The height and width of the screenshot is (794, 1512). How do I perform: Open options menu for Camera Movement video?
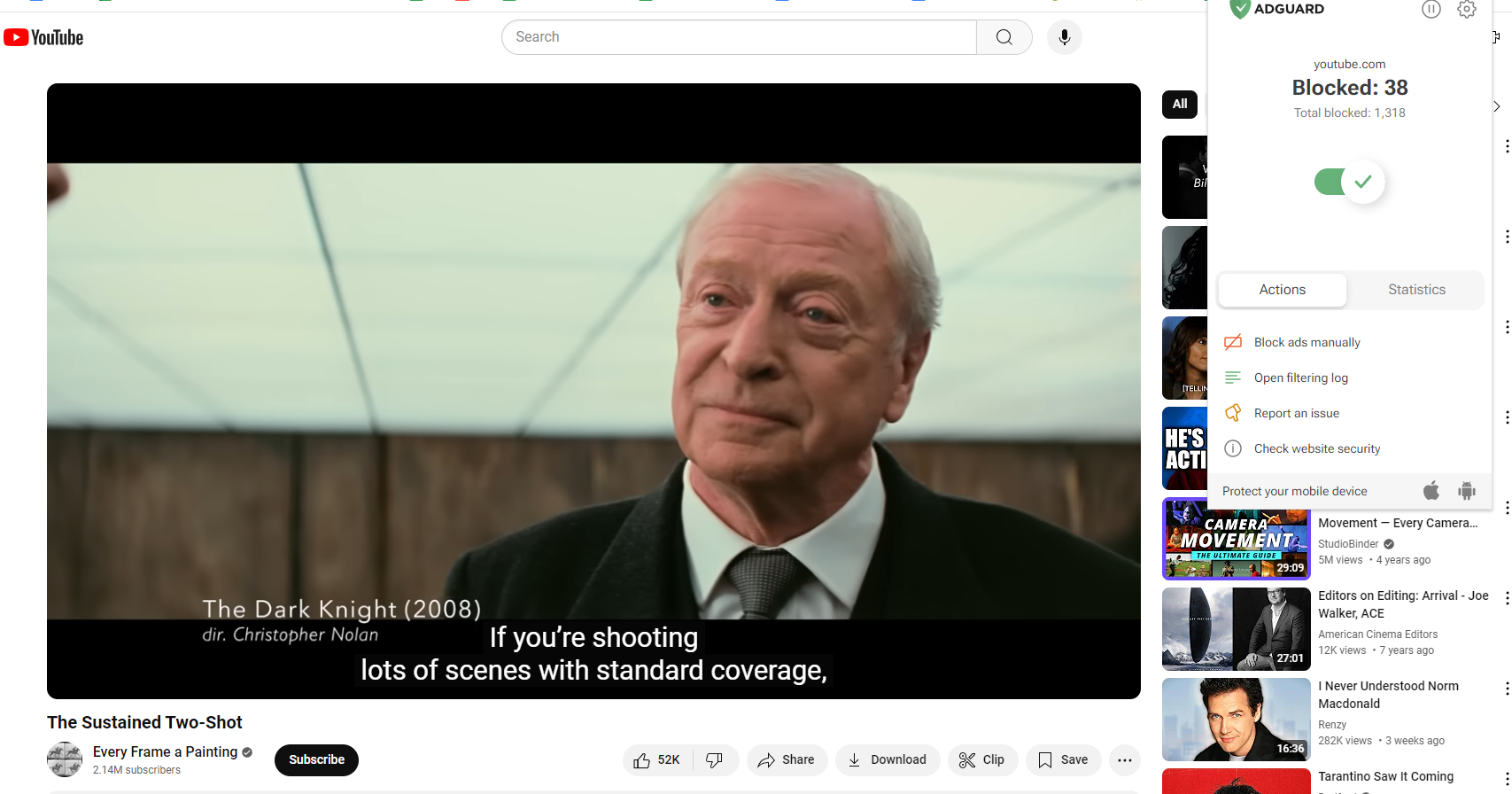coord(1507,509)
